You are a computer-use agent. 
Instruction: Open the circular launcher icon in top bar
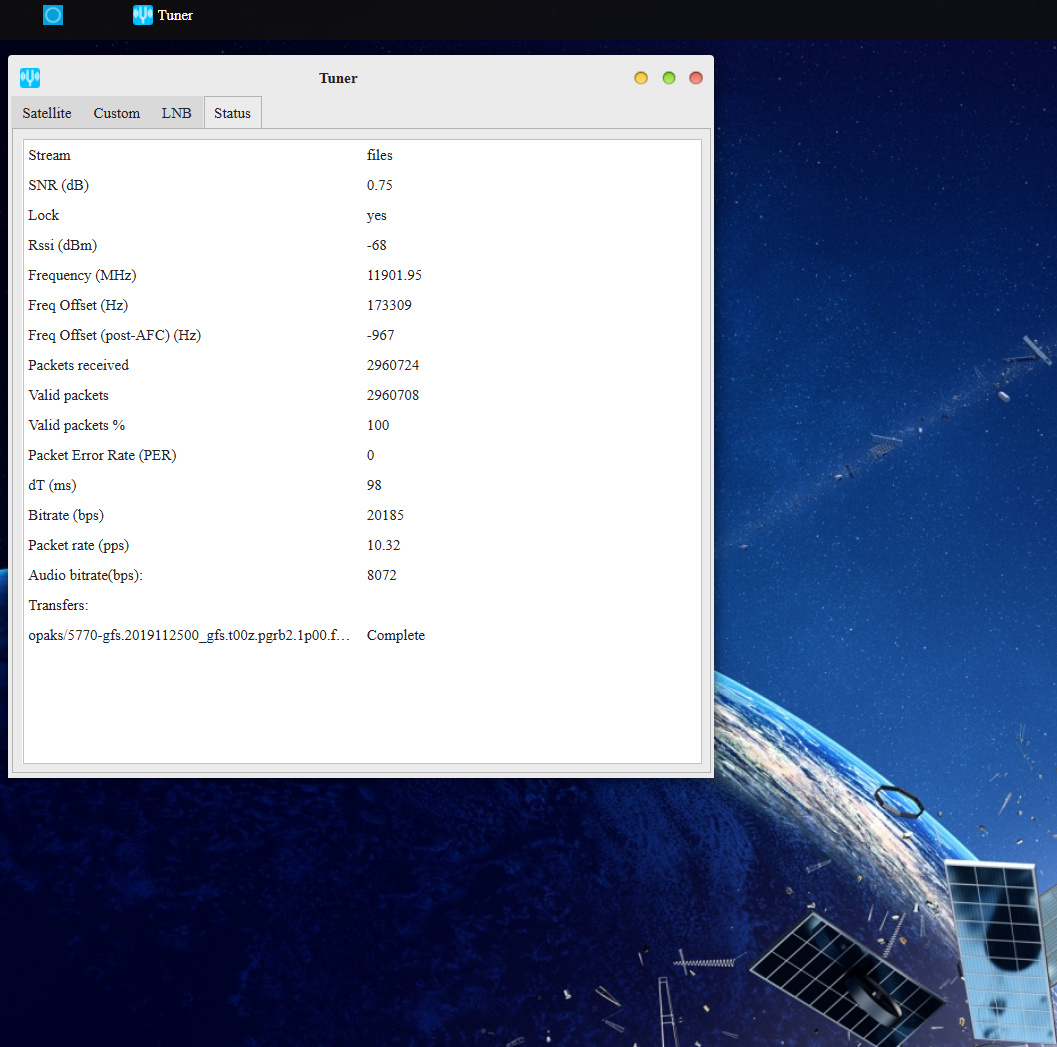(53, 15)
